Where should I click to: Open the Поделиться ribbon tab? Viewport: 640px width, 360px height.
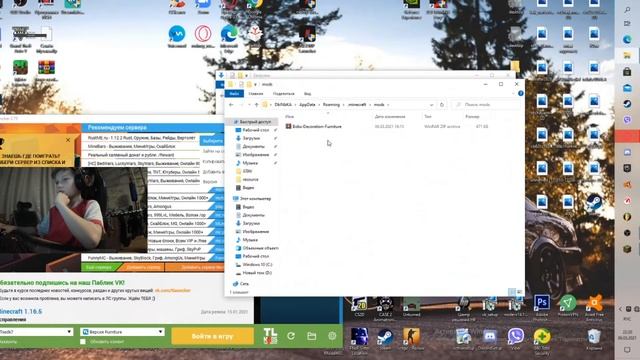coord(283,93)
